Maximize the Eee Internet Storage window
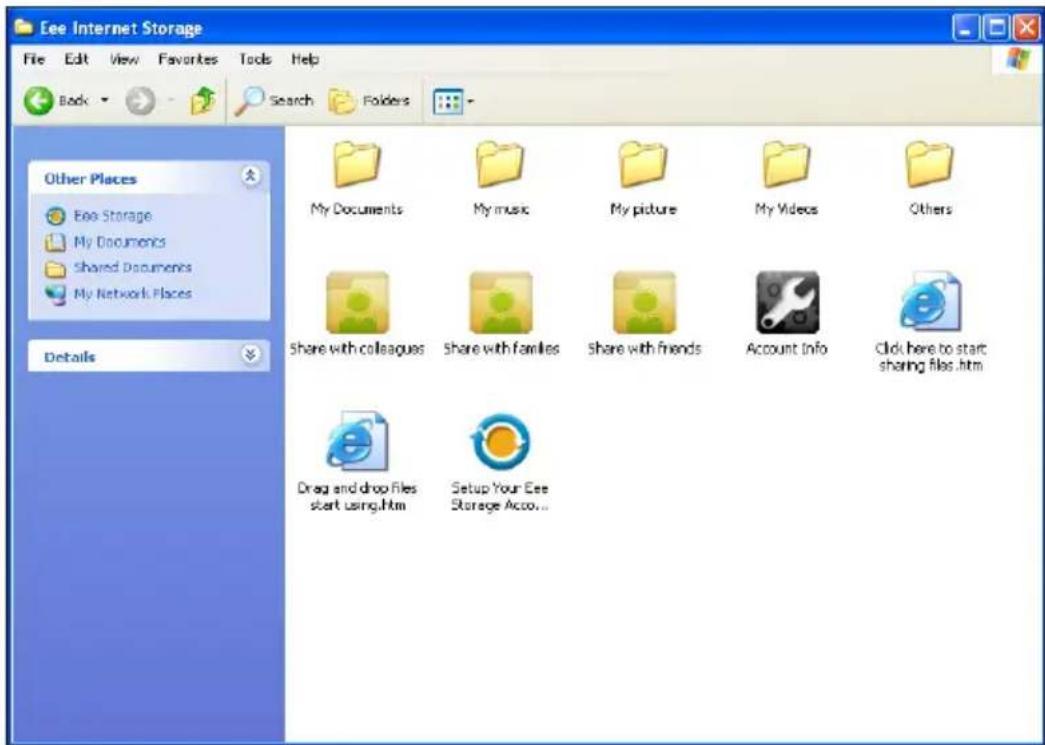The width and height of the screenshot is (1045, 745). 998,29
